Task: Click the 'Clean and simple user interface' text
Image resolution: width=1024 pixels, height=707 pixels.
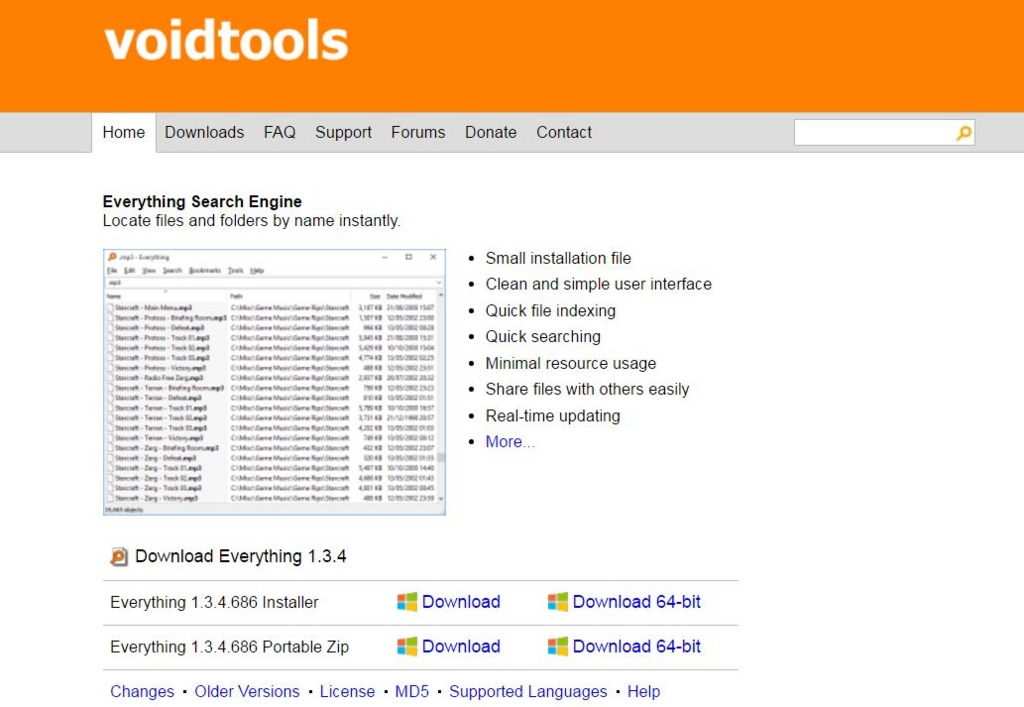Action: tap(599, 285)
